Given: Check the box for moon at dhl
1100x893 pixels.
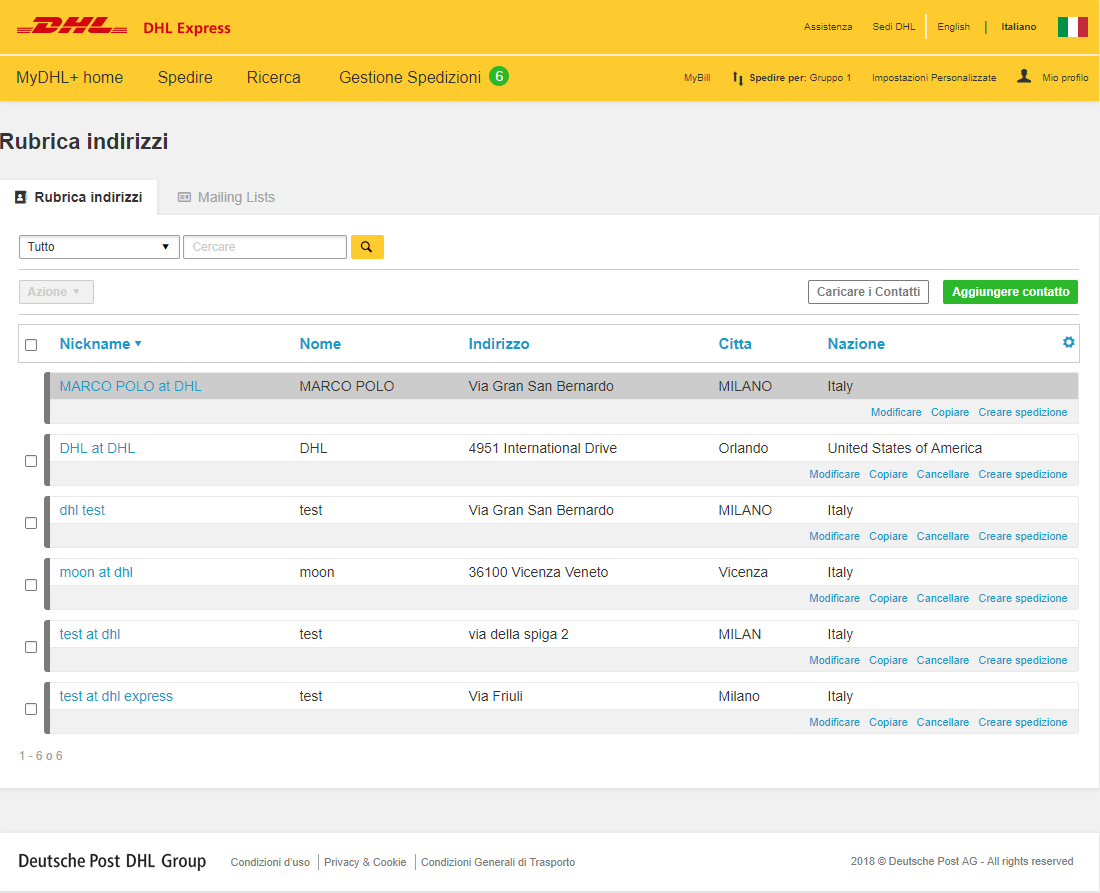Looking at the screenshot, I should tap(31, 585).
